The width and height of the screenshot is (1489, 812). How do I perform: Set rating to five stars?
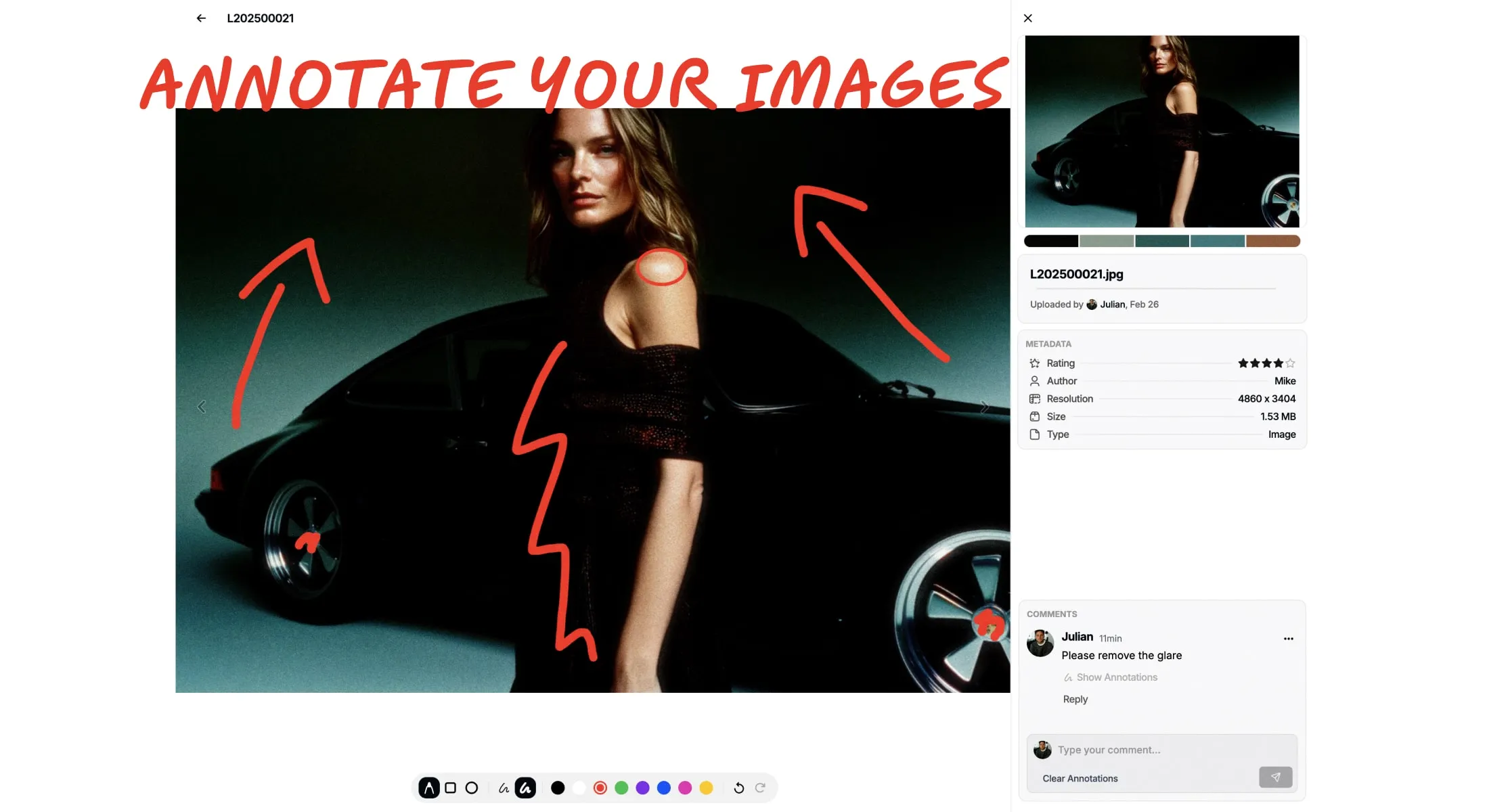(x=1290, y=363)
